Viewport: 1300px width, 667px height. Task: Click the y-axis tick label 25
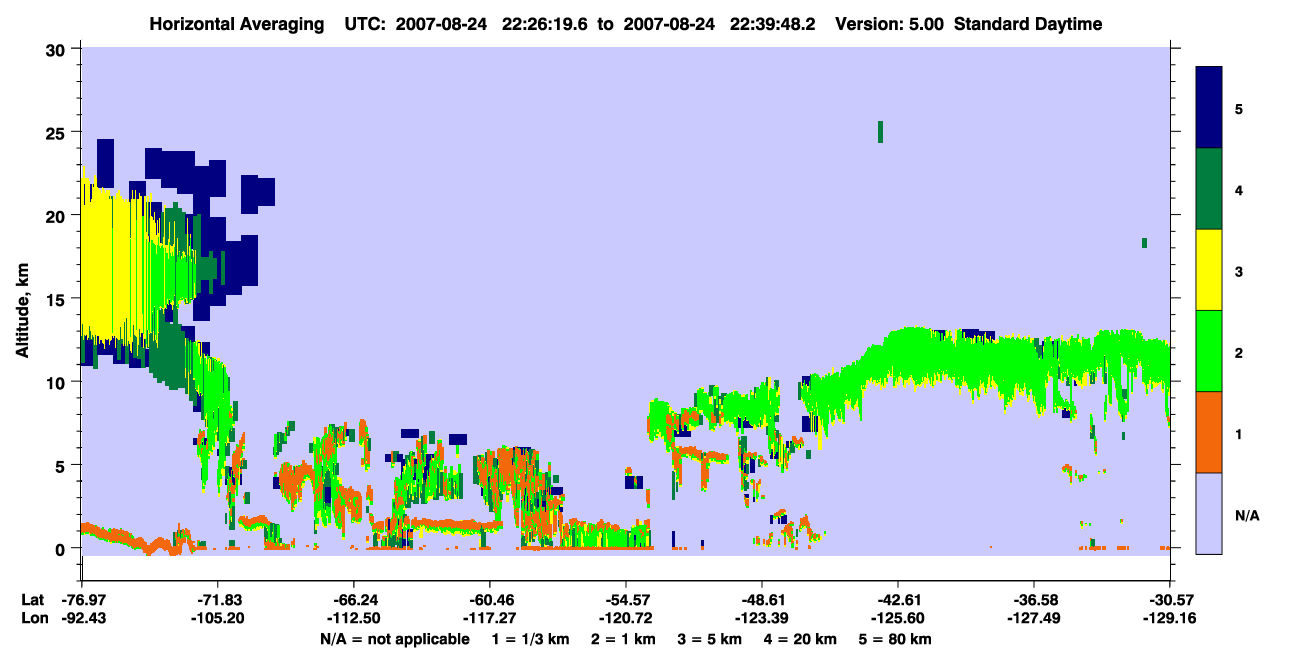coord(57,132)
